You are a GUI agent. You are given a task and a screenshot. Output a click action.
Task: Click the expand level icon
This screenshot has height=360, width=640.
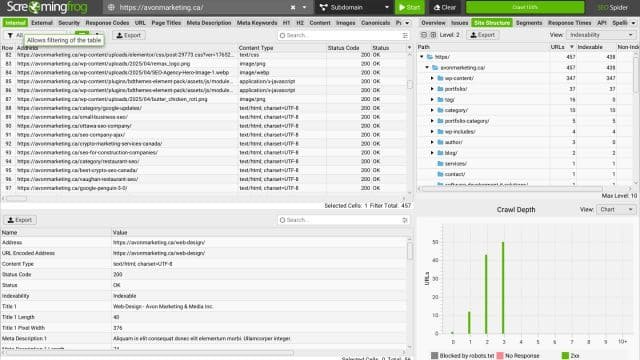pos(433,35)
